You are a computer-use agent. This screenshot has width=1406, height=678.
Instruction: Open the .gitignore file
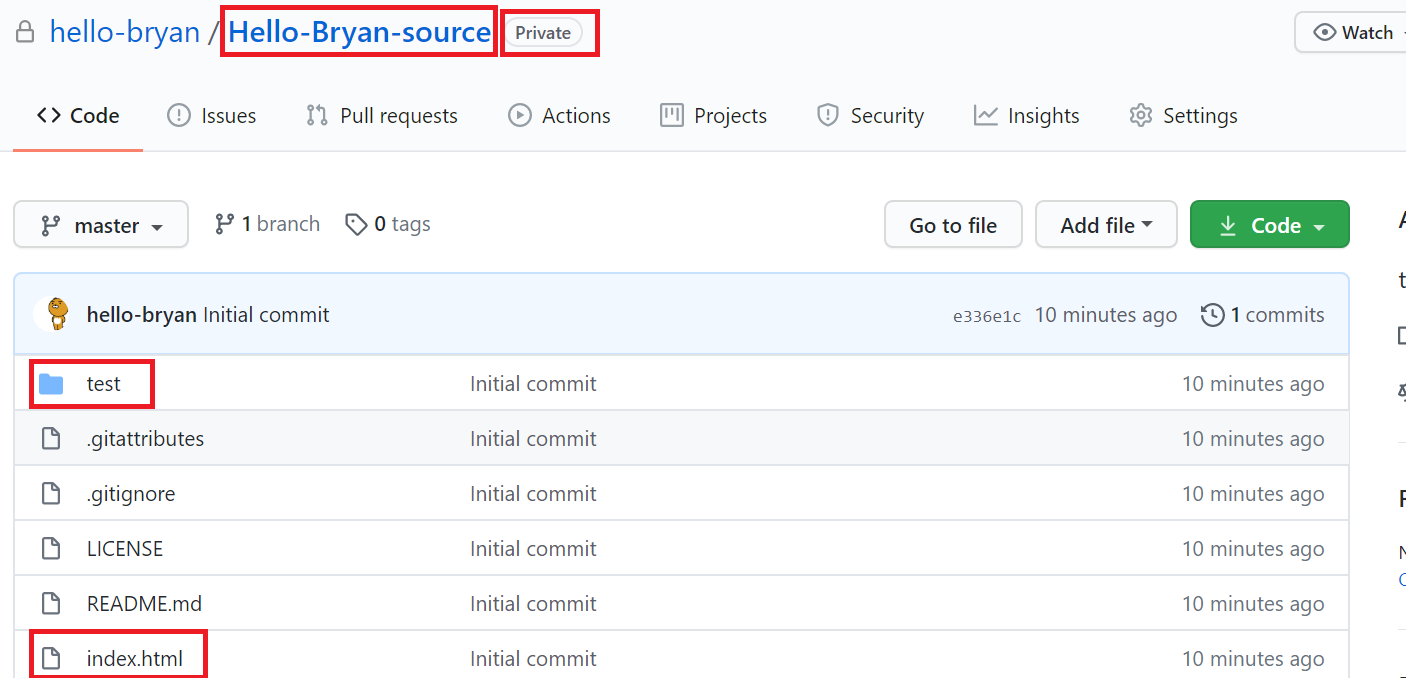[x=131, y=494]
